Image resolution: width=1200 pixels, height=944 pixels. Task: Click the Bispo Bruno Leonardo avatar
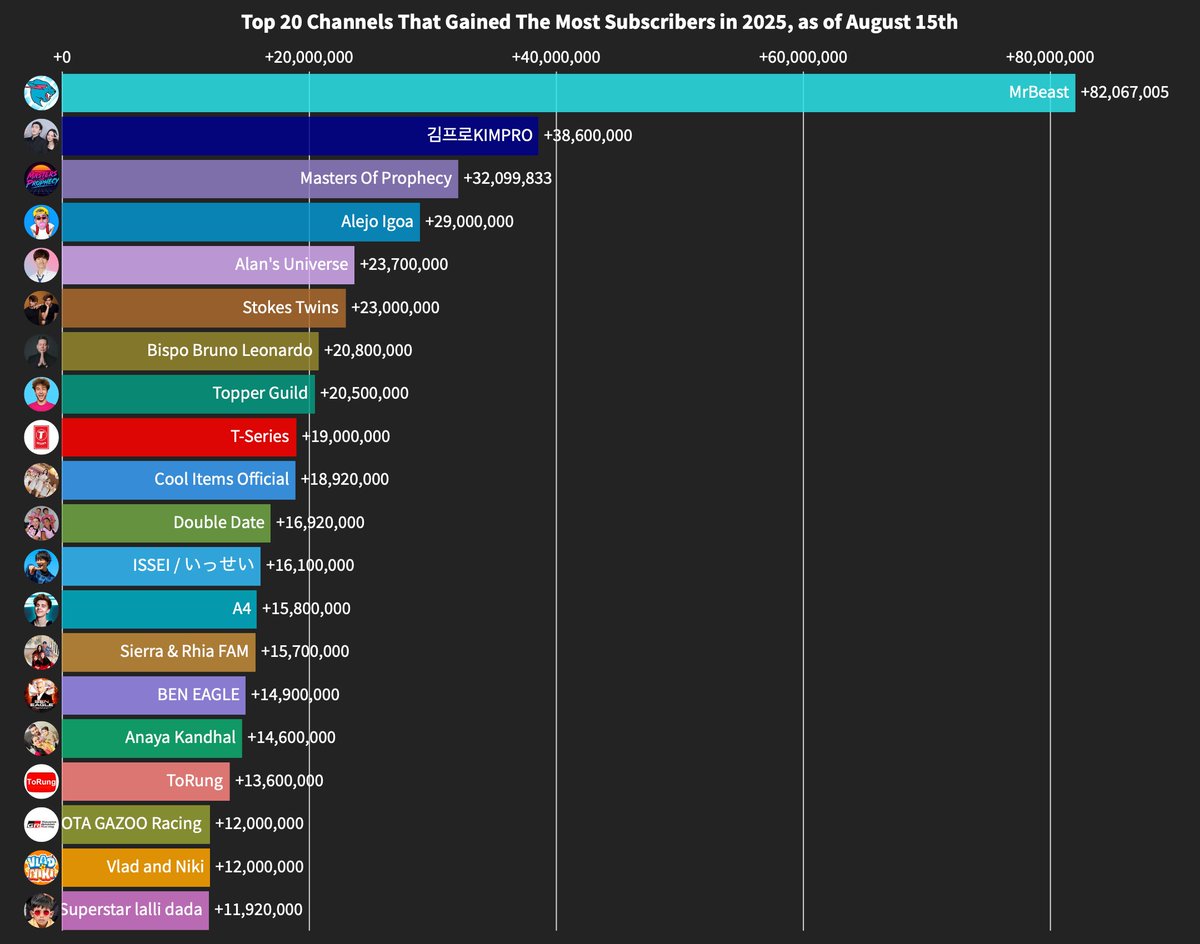pyautogui.click(x=41, y=351)
